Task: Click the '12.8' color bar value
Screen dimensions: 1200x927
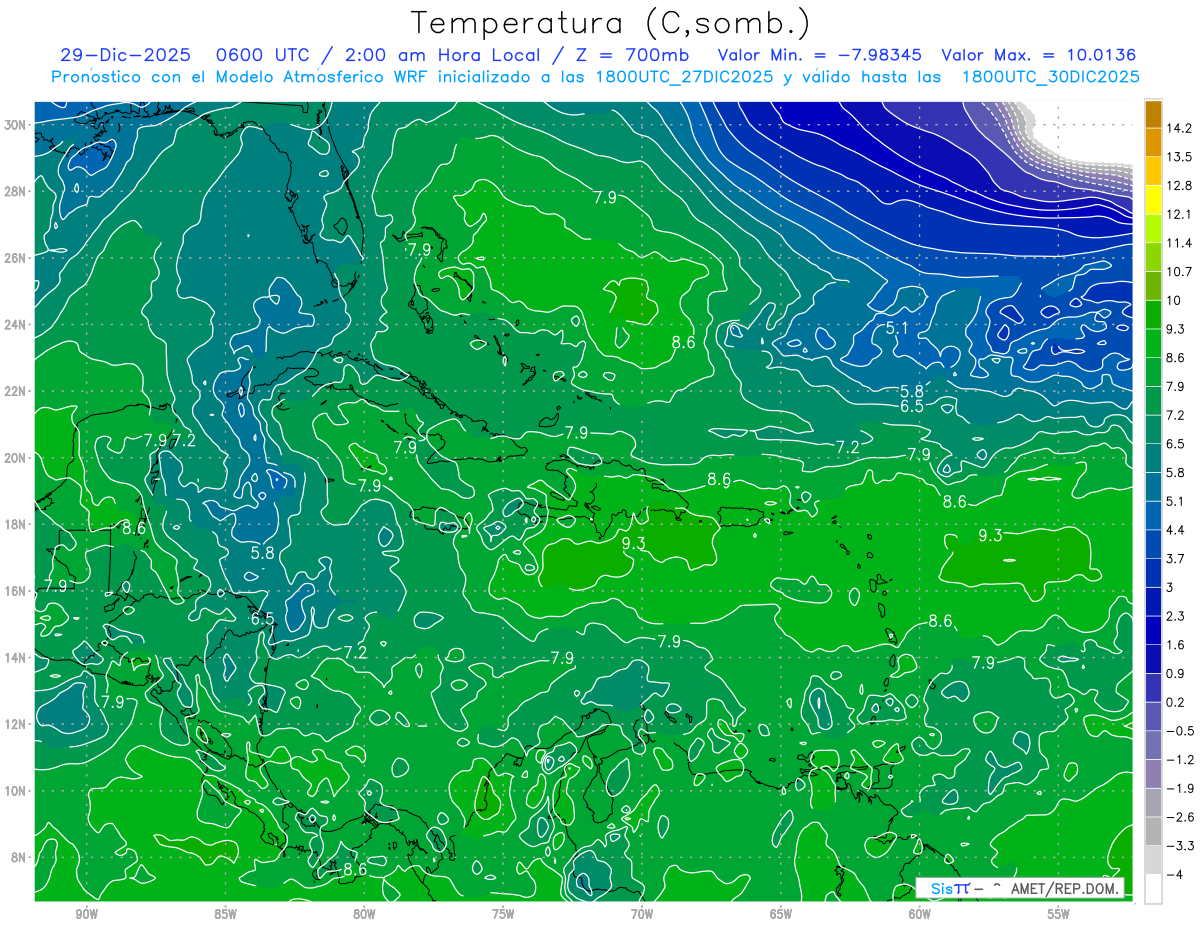Action: point(1180,186)
